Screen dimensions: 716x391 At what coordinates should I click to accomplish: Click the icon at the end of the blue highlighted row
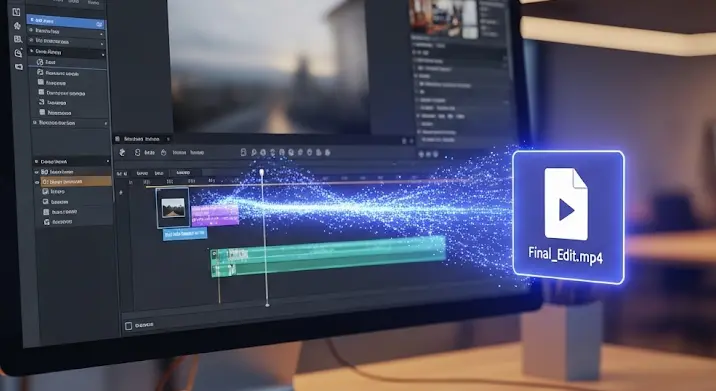click(100, 24)
